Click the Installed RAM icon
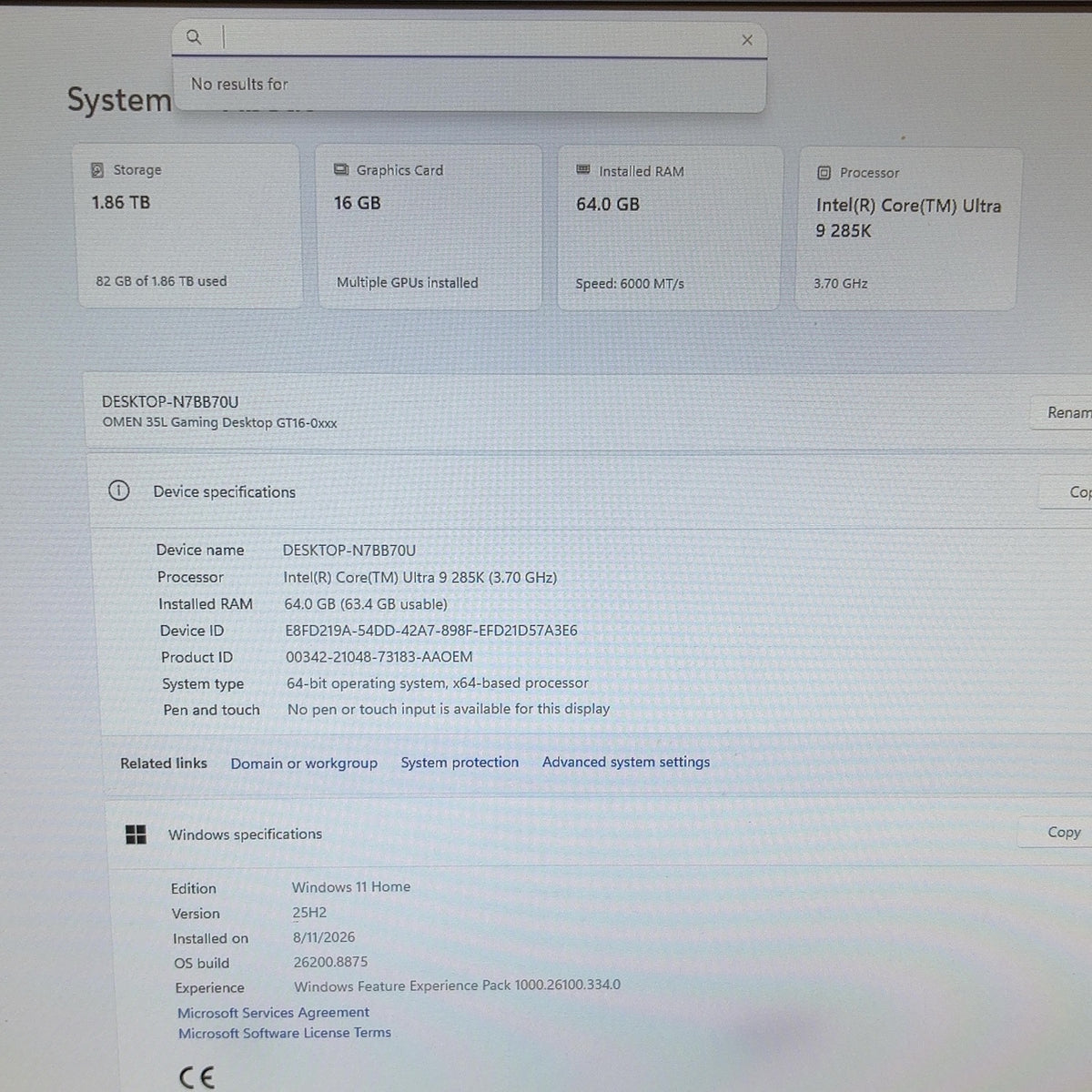 [583, 170]
